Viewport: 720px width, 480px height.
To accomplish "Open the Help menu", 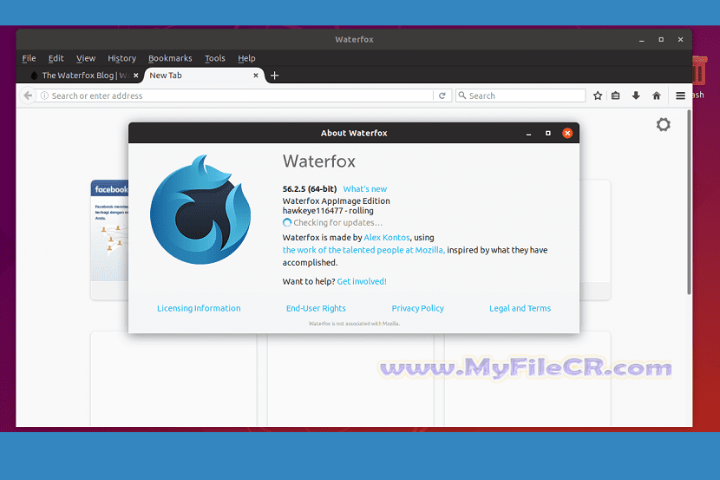I will [247, 58].
